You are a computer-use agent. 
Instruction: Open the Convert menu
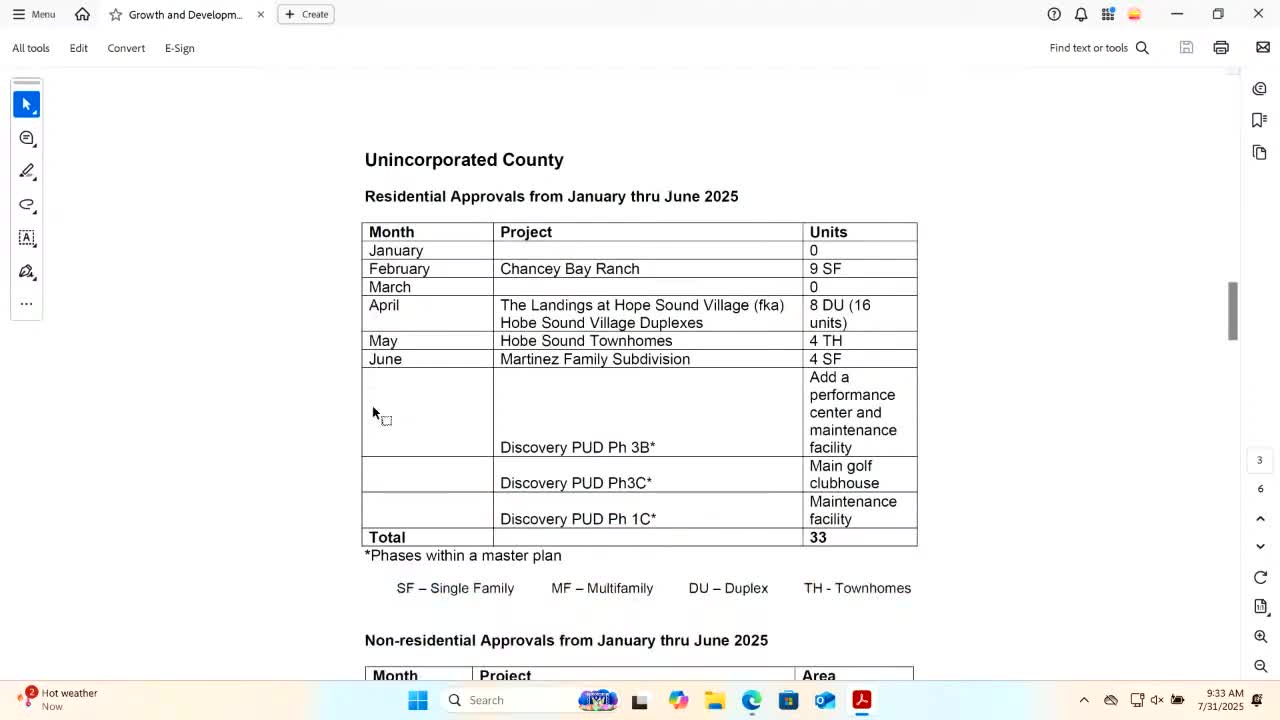point(126,48)
